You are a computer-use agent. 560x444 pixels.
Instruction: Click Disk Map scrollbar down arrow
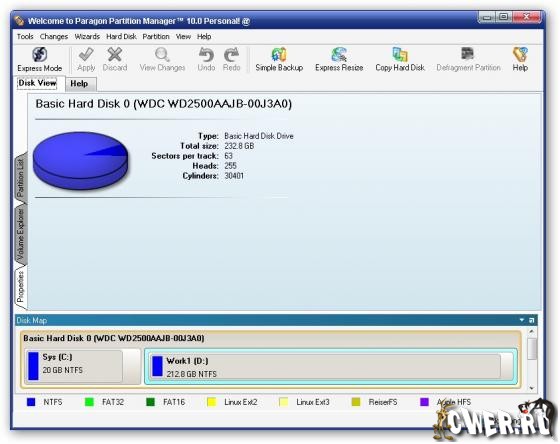(532, 388)
